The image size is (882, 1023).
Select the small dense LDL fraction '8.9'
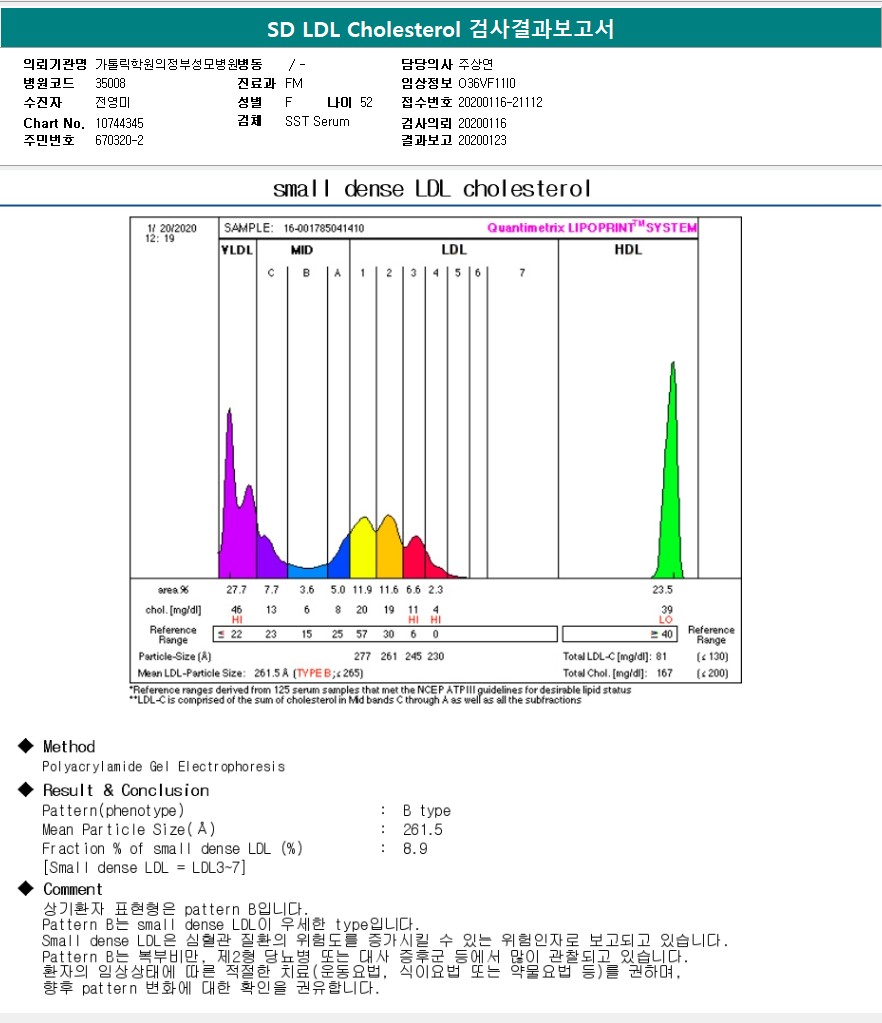point(415,849)
